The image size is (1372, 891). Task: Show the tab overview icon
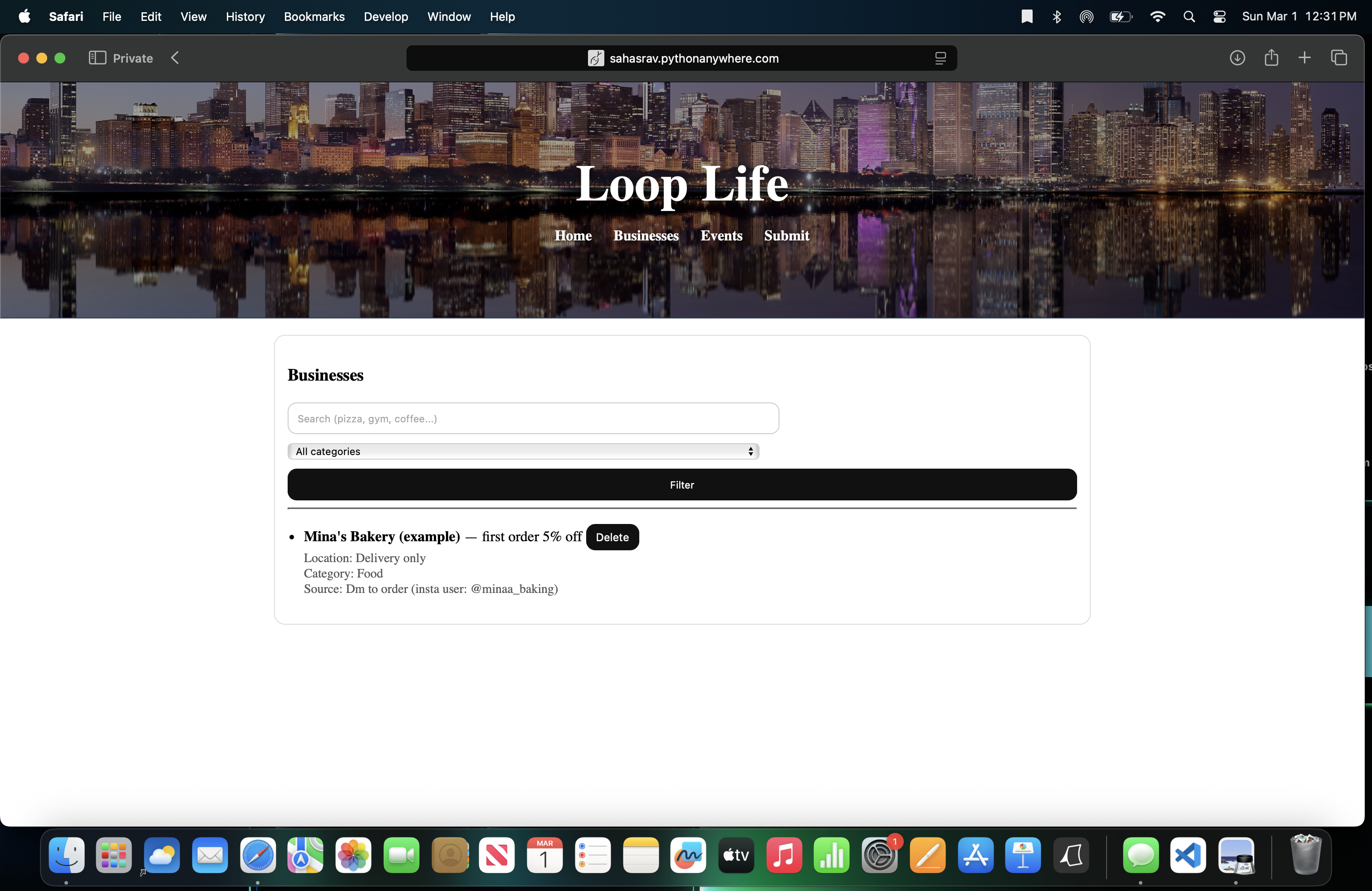pyautogui.click(x=1338, y=58)
